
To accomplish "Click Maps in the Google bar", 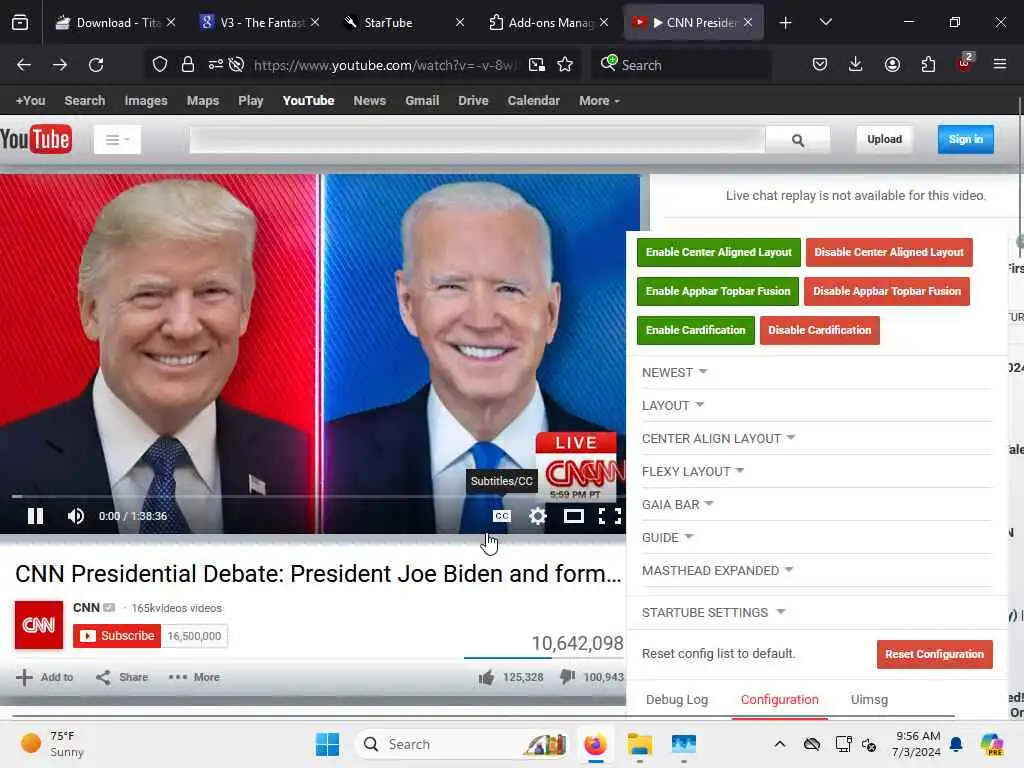I will pyautogui.click(x=202, y=101).
